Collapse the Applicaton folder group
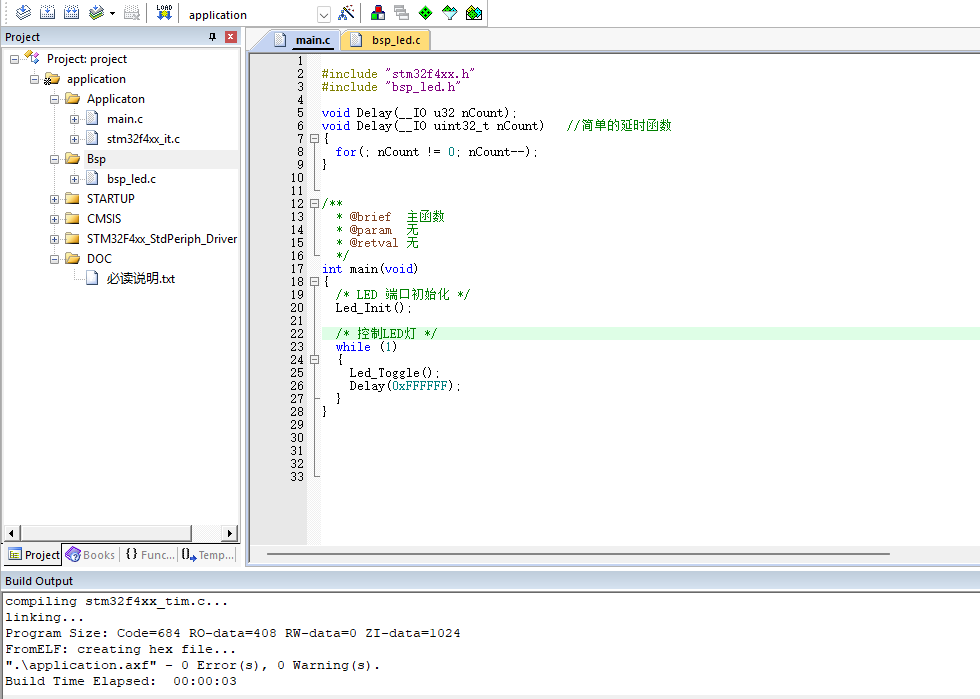Image resolution: width=980 pixels, height=699 pixels. [54, 99]
